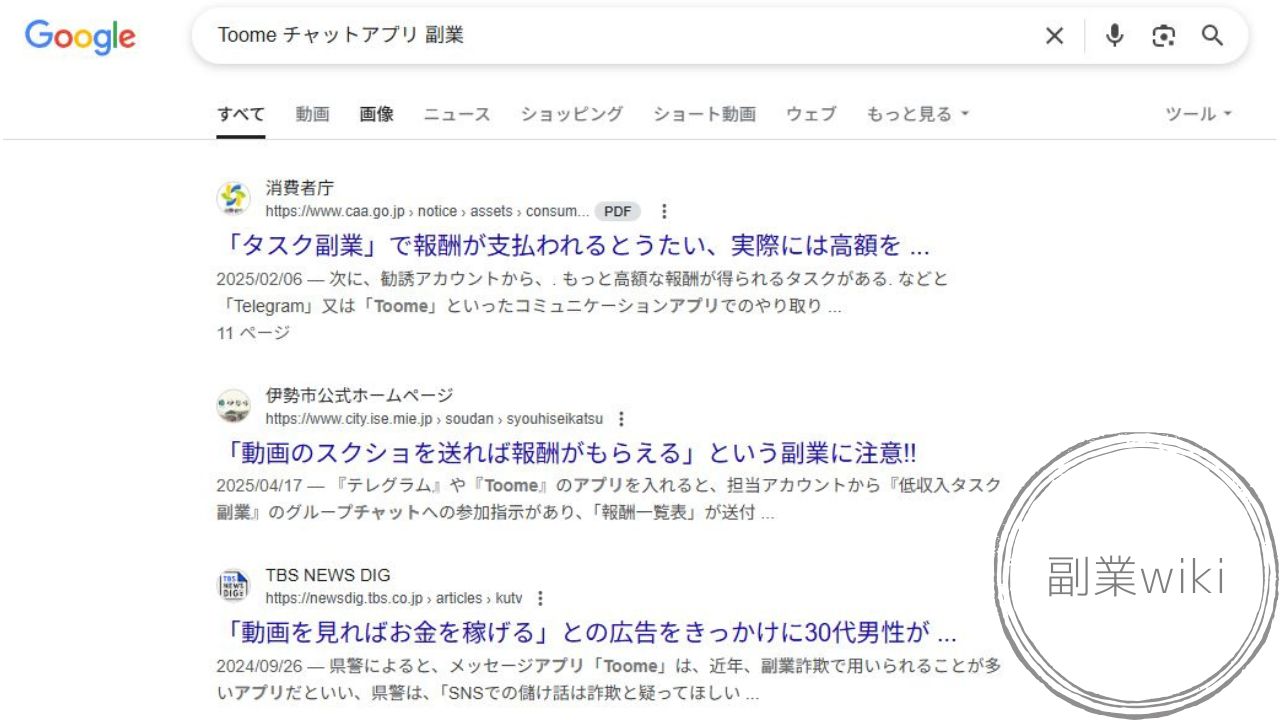Expand the もっと見る dropdown

[x=918, y=114]
